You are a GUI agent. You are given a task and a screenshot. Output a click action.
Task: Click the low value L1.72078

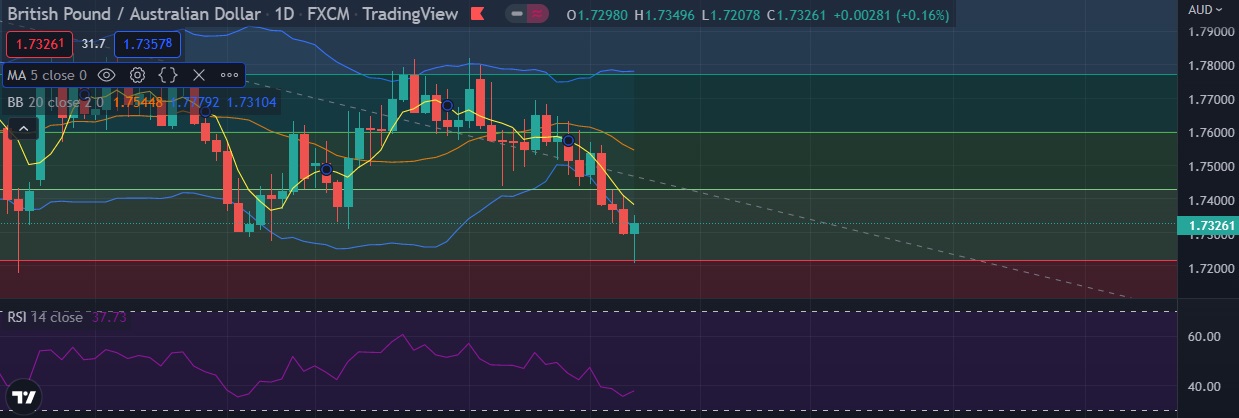[729, 16]
